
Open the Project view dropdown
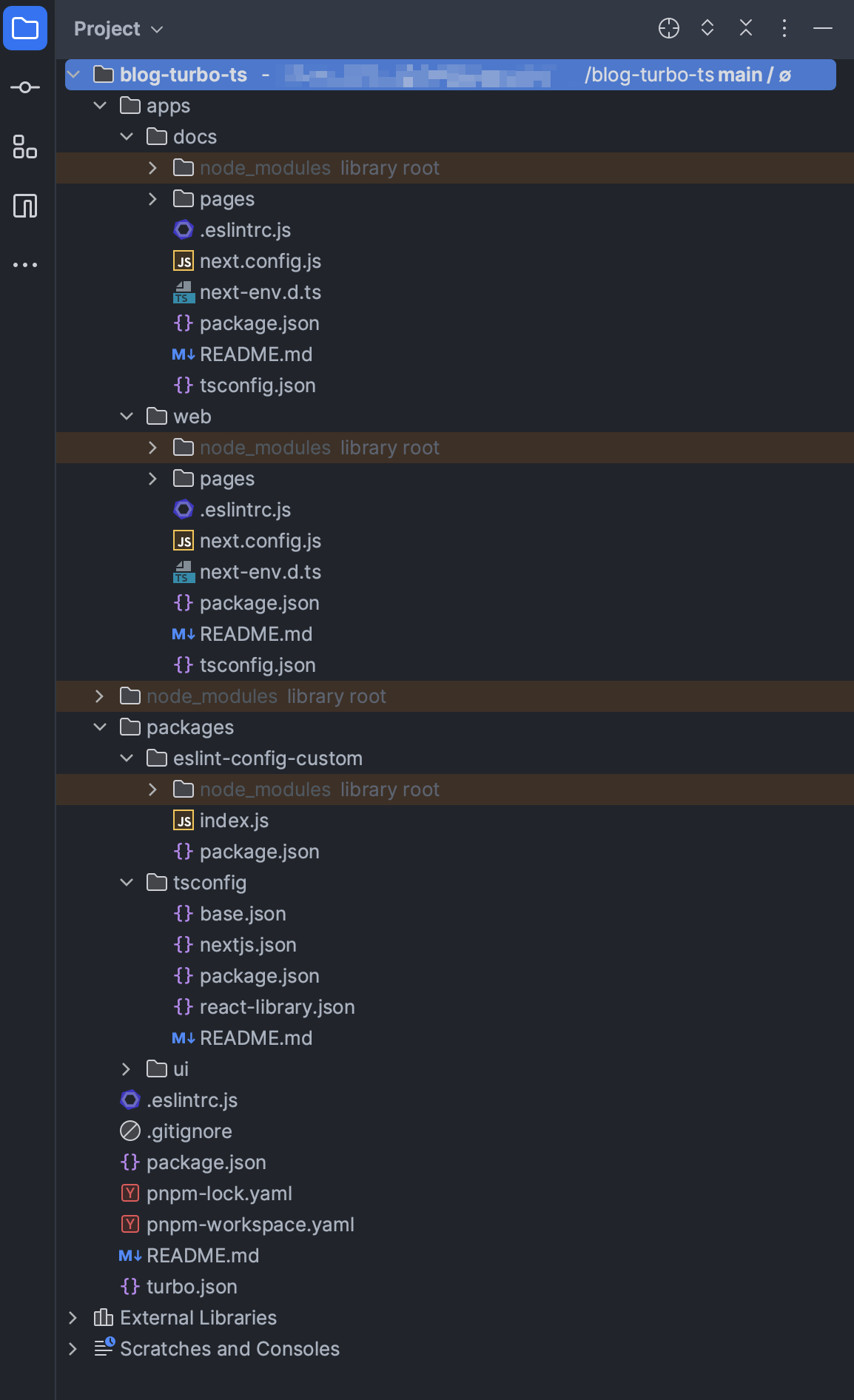click(118, 29)
